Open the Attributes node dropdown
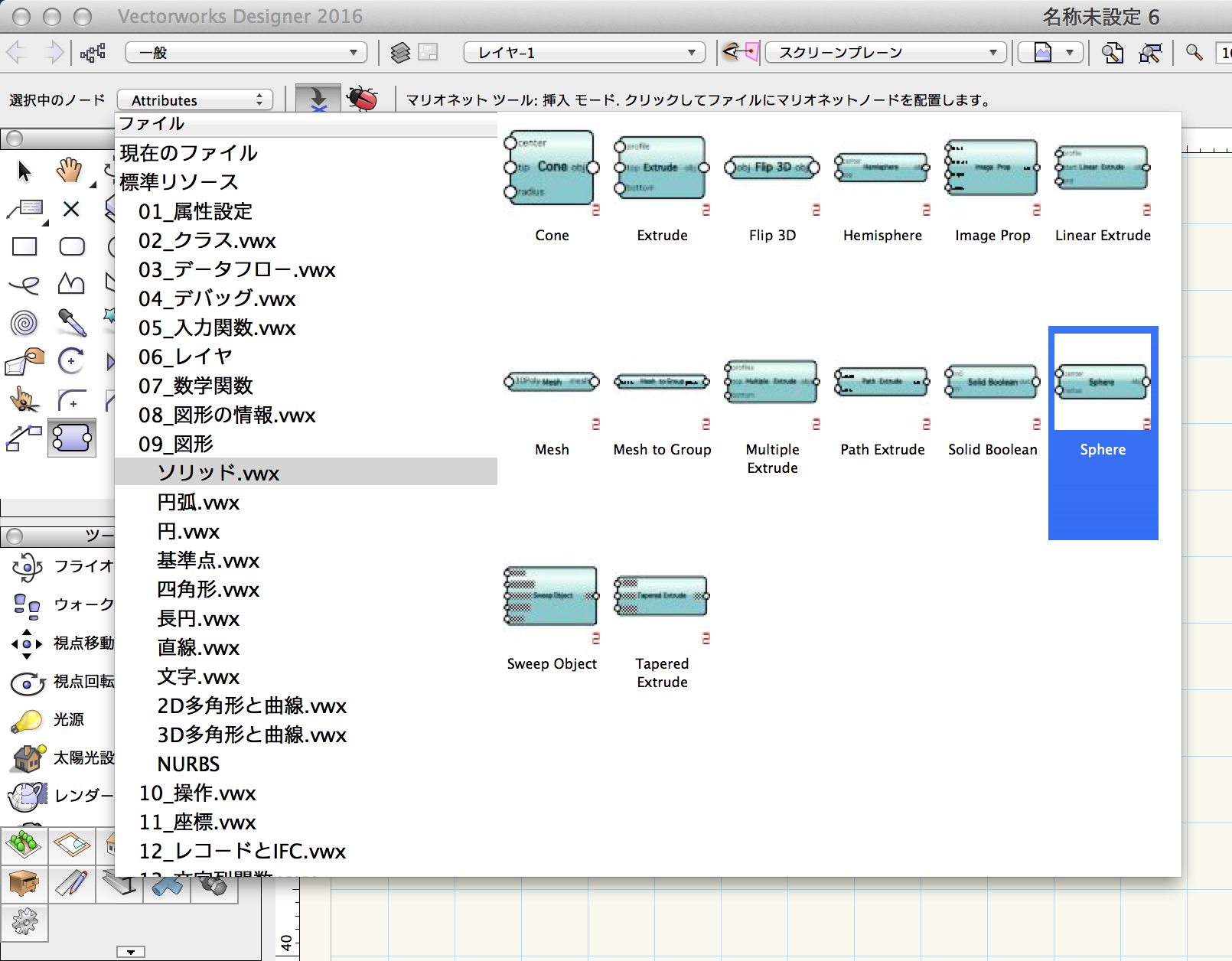 [x=195, y=100]
